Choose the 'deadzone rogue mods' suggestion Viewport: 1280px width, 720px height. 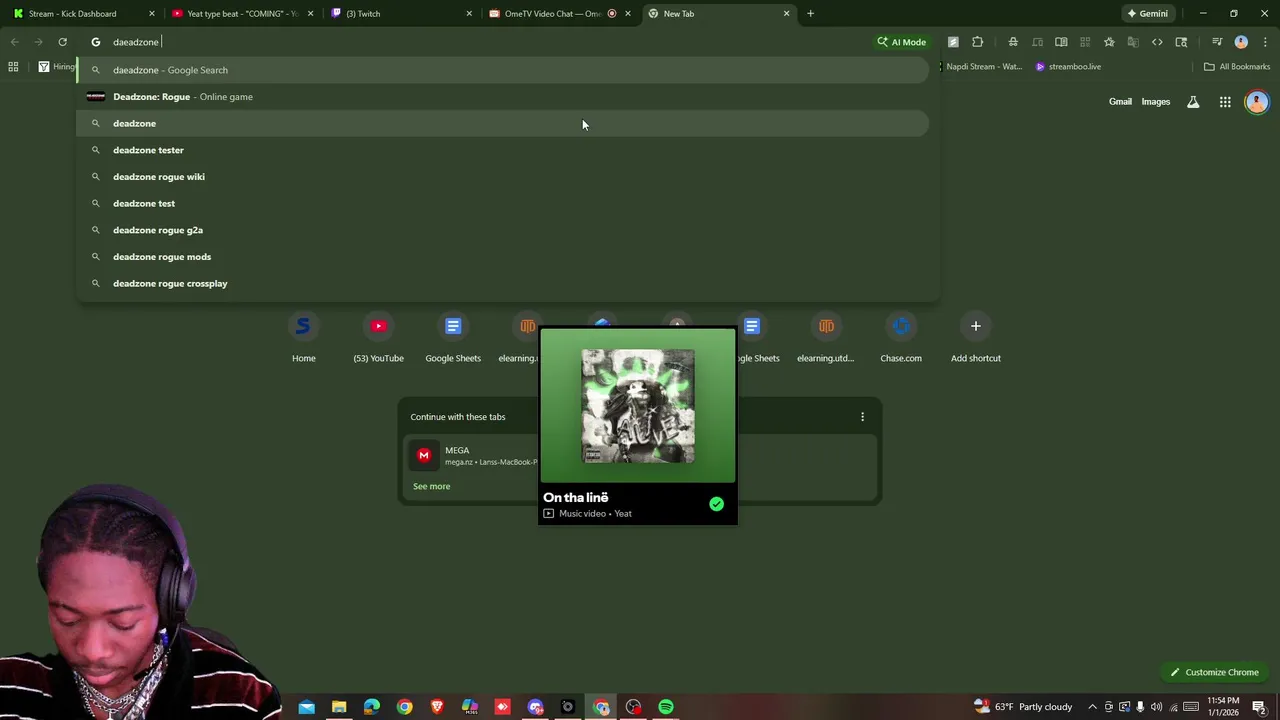click(x=502, y=257)
